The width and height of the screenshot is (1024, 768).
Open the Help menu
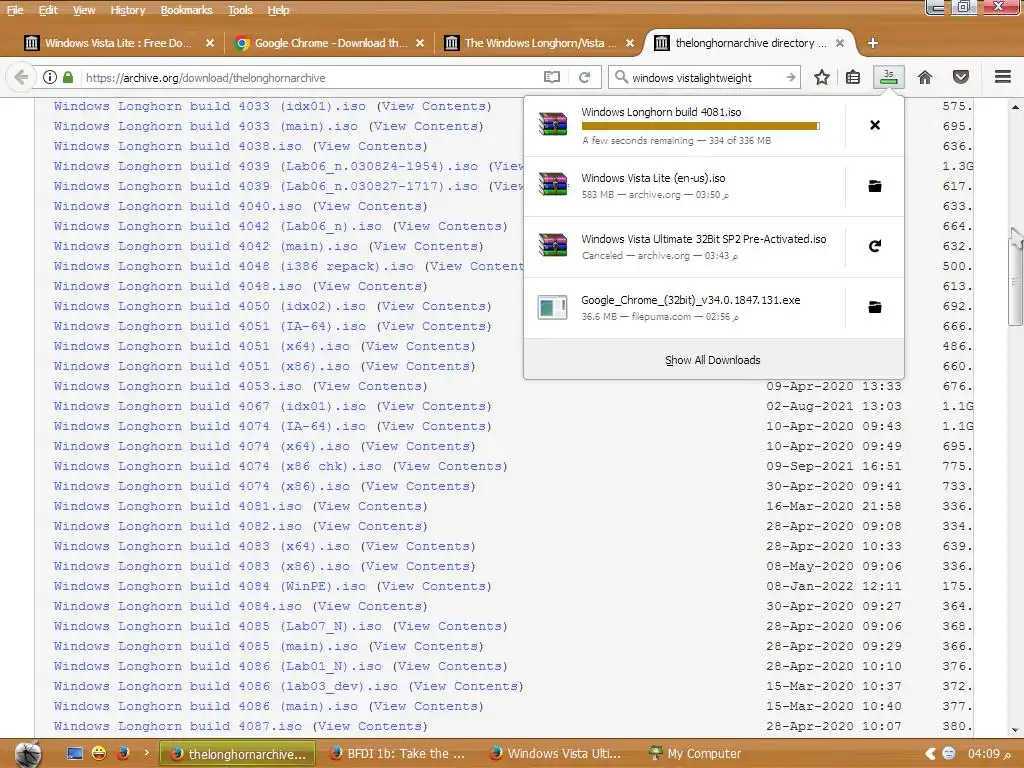(278, 10)
